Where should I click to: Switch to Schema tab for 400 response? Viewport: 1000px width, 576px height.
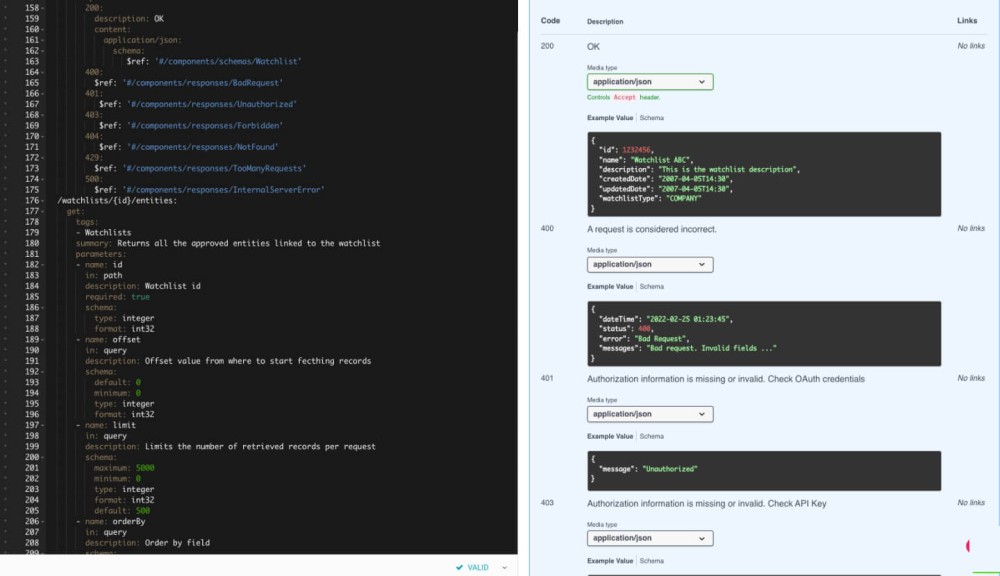click(651, 287)
